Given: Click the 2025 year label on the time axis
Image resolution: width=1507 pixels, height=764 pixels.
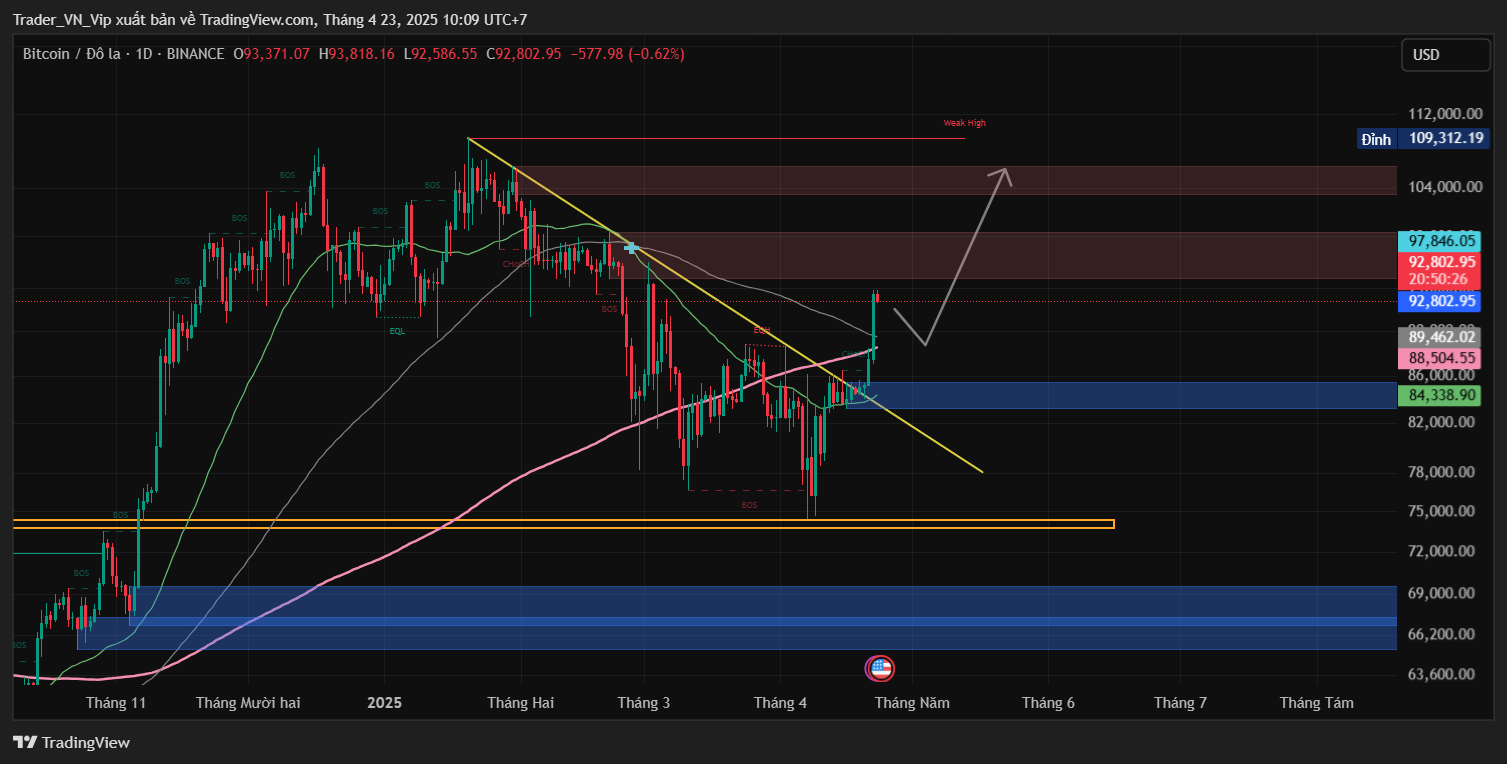Looking at the screenshot, I should 384,703.
